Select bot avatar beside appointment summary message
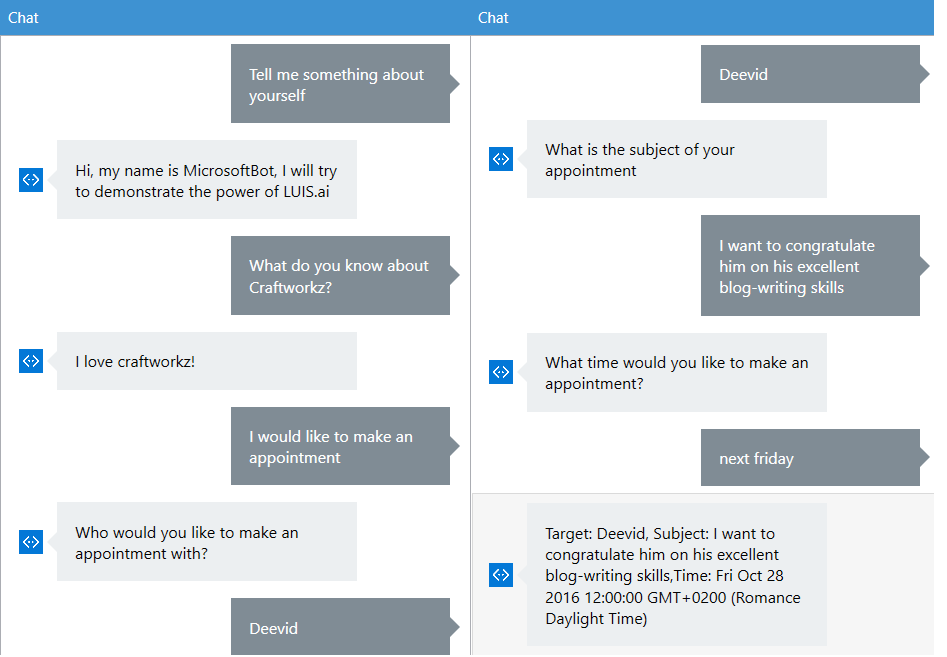The height and width of the screenshot is (657, 947). click(x=501, y=575)
